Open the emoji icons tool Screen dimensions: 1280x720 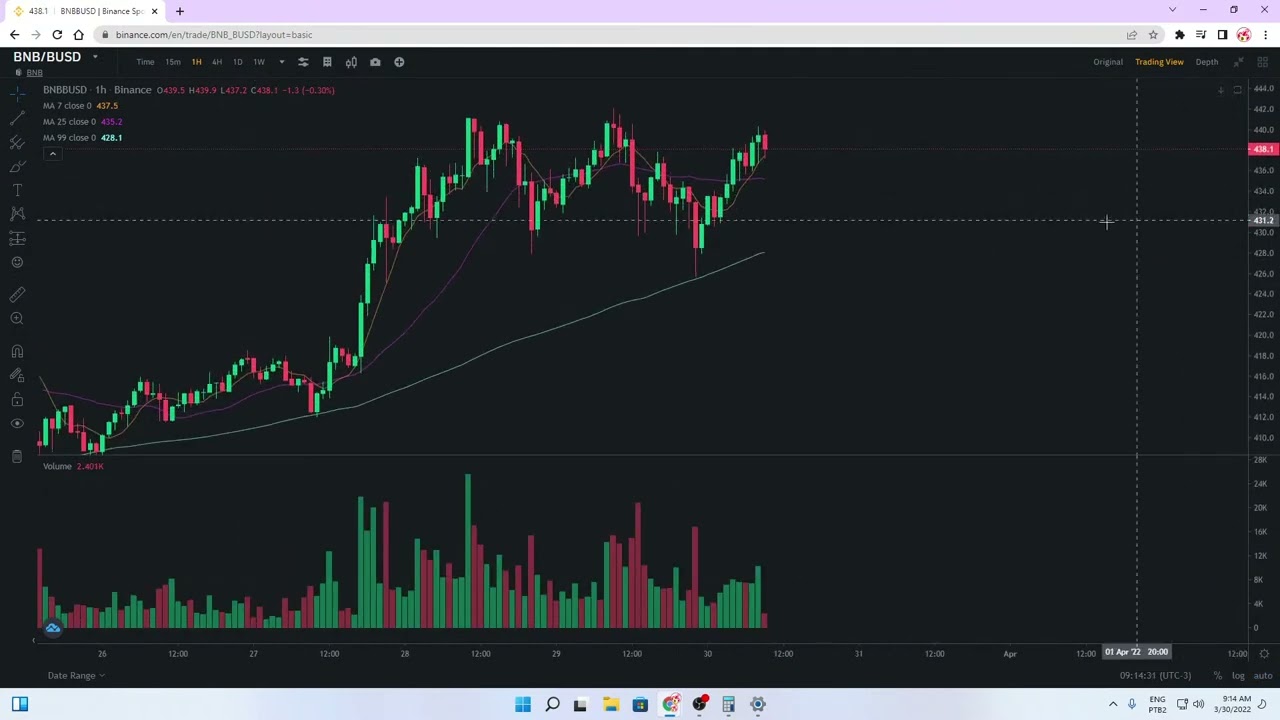tap(17, 262)
